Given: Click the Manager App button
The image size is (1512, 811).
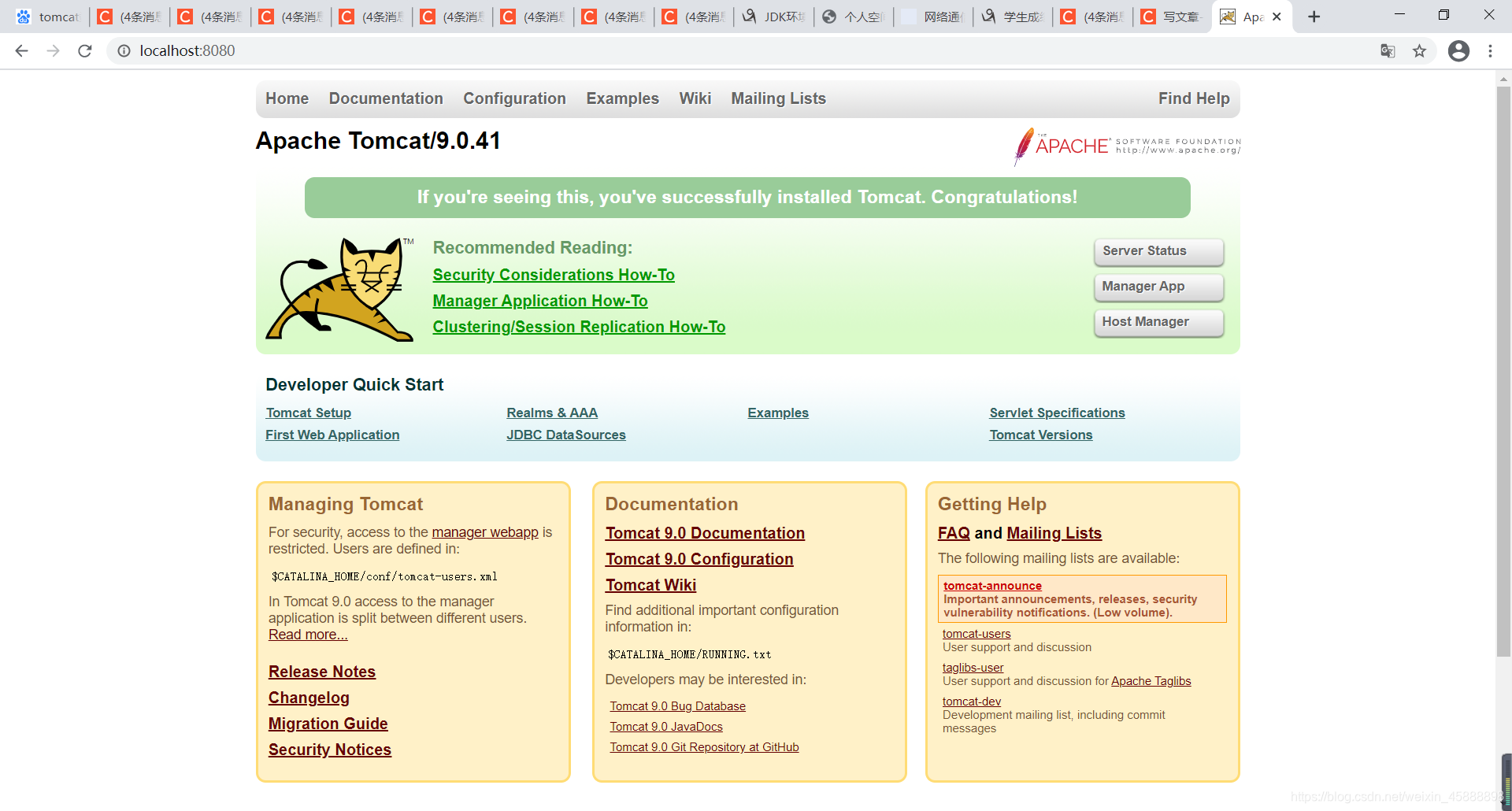Looking at the screenshot, I should click(x=1158, y=287).
